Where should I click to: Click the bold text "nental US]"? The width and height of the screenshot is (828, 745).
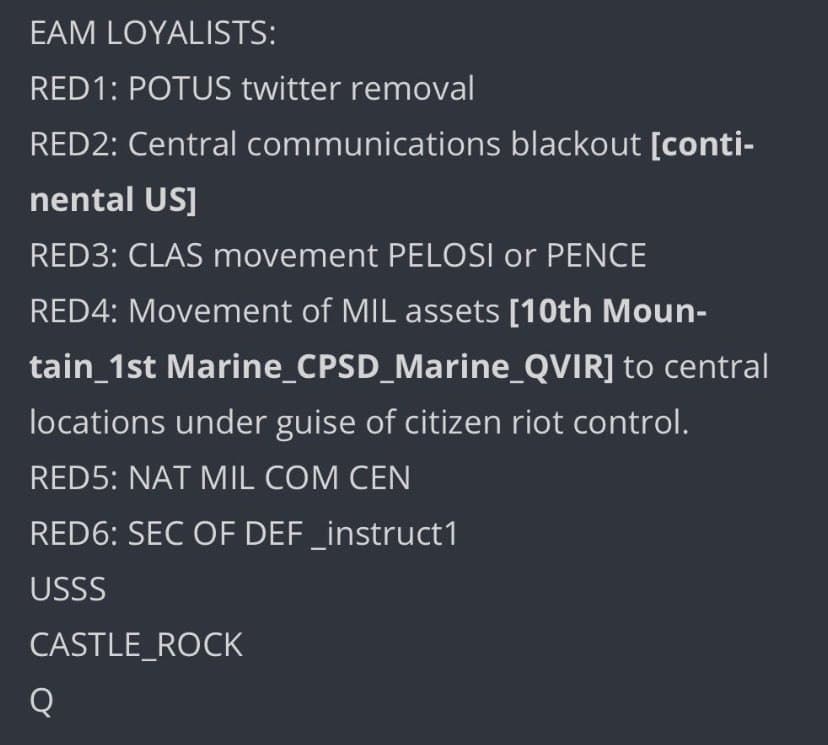tap(112, 200)
